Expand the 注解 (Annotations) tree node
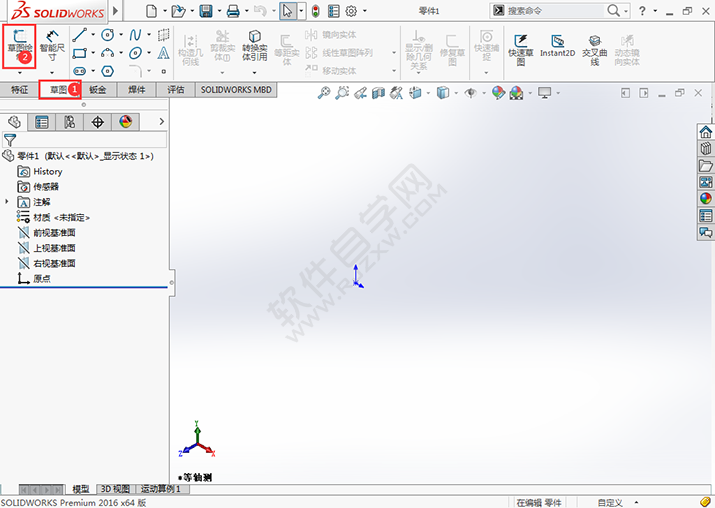Image resolution: width=715 pixels, height=508 pixels. pyautogui.click(x=7, y=202)
